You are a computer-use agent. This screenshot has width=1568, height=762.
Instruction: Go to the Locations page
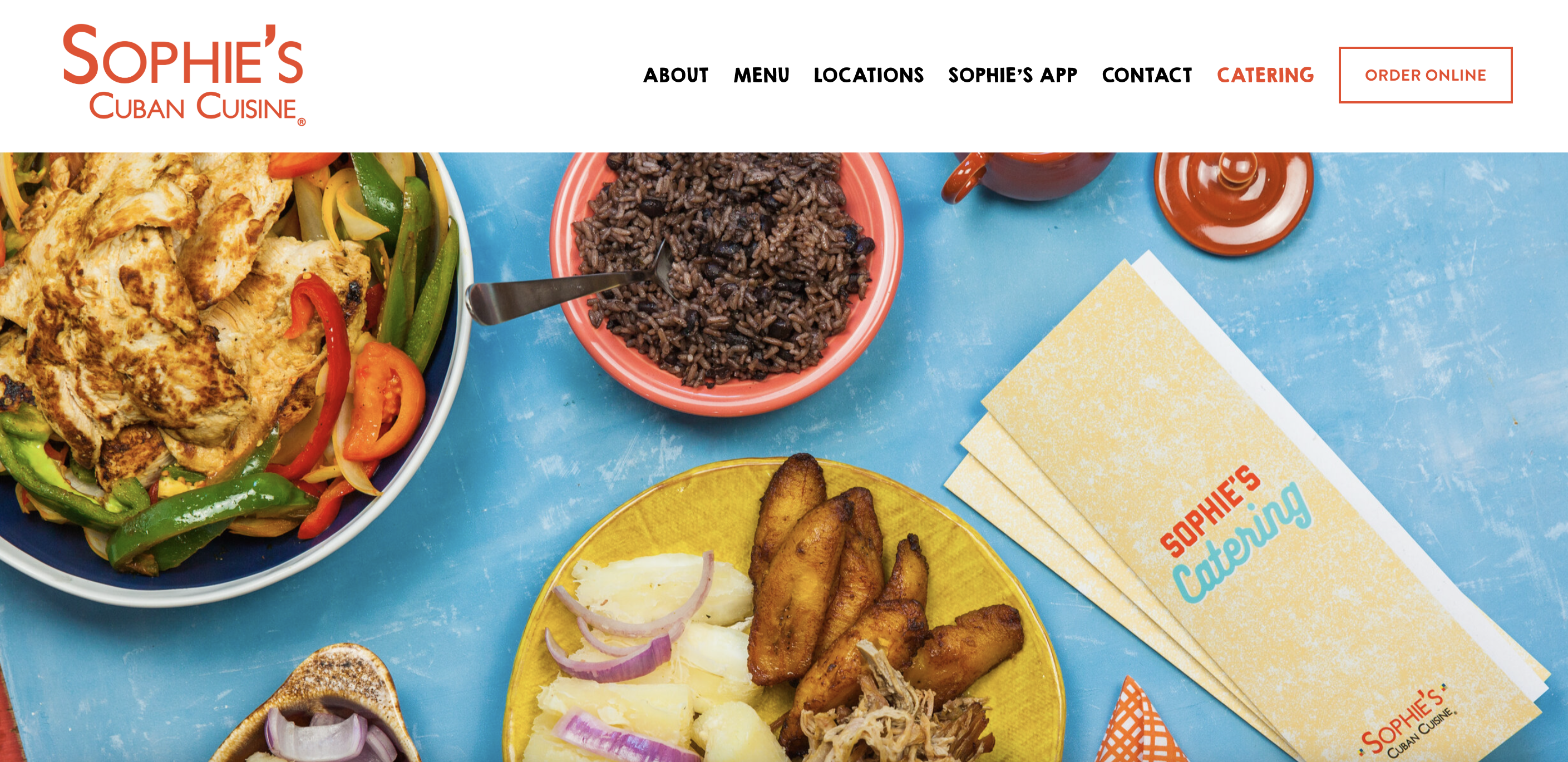tap(869, 75)
